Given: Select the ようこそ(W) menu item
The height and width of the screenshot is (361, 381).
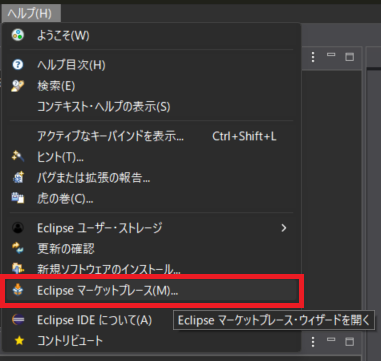Looking at the screenshot, I should coord(152,35).
